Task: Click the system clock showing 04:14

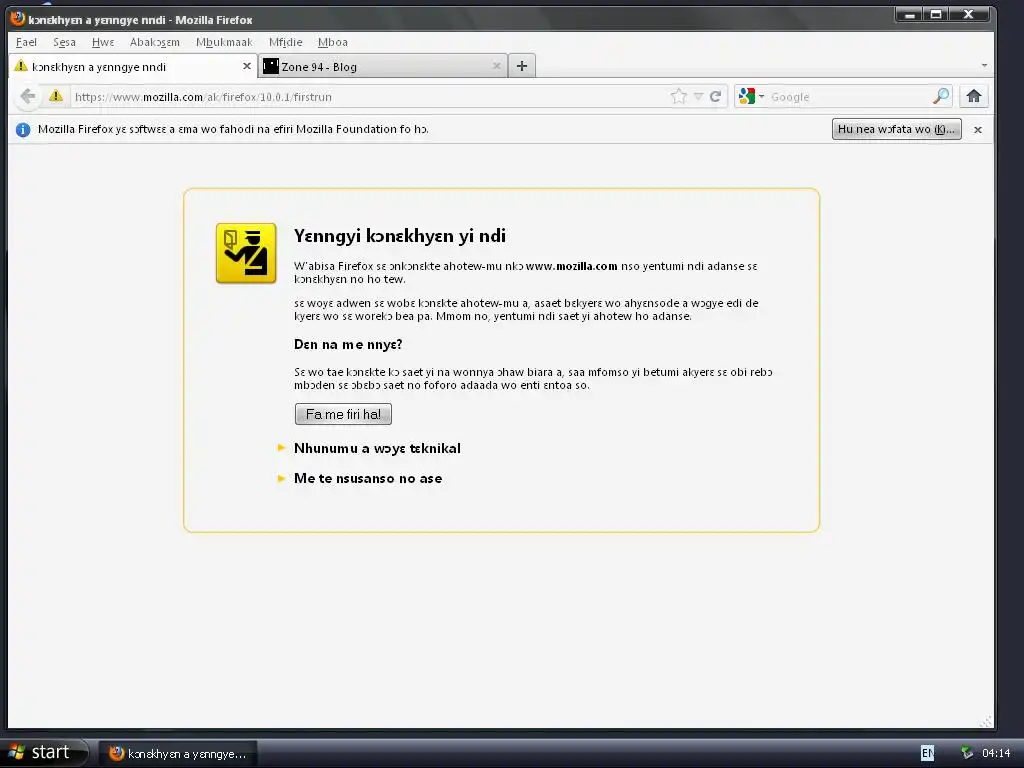Action: point(996,753)
